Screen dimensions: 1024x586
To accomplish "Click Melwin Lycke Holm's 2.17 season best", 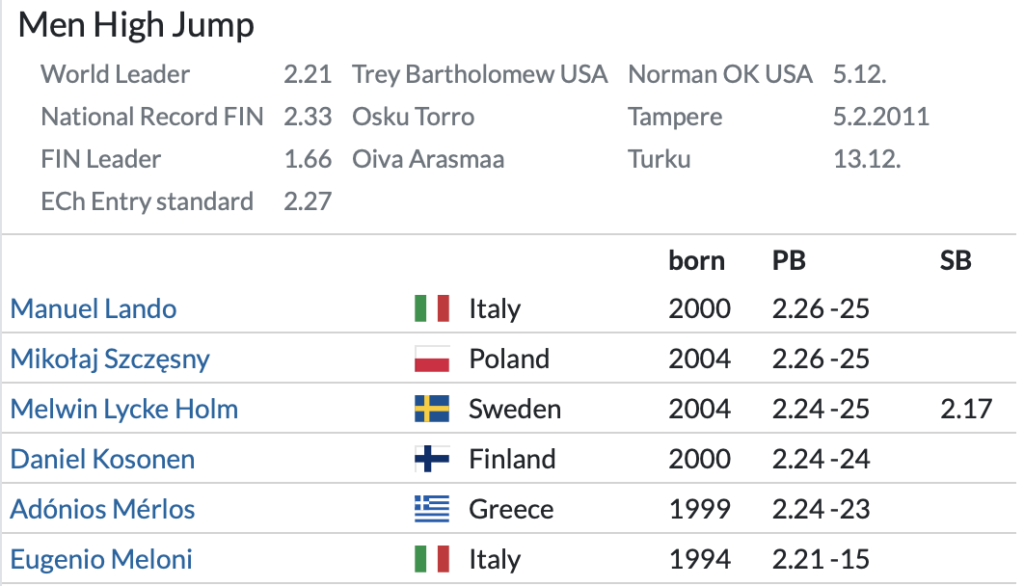I will (x=965, y=409).
